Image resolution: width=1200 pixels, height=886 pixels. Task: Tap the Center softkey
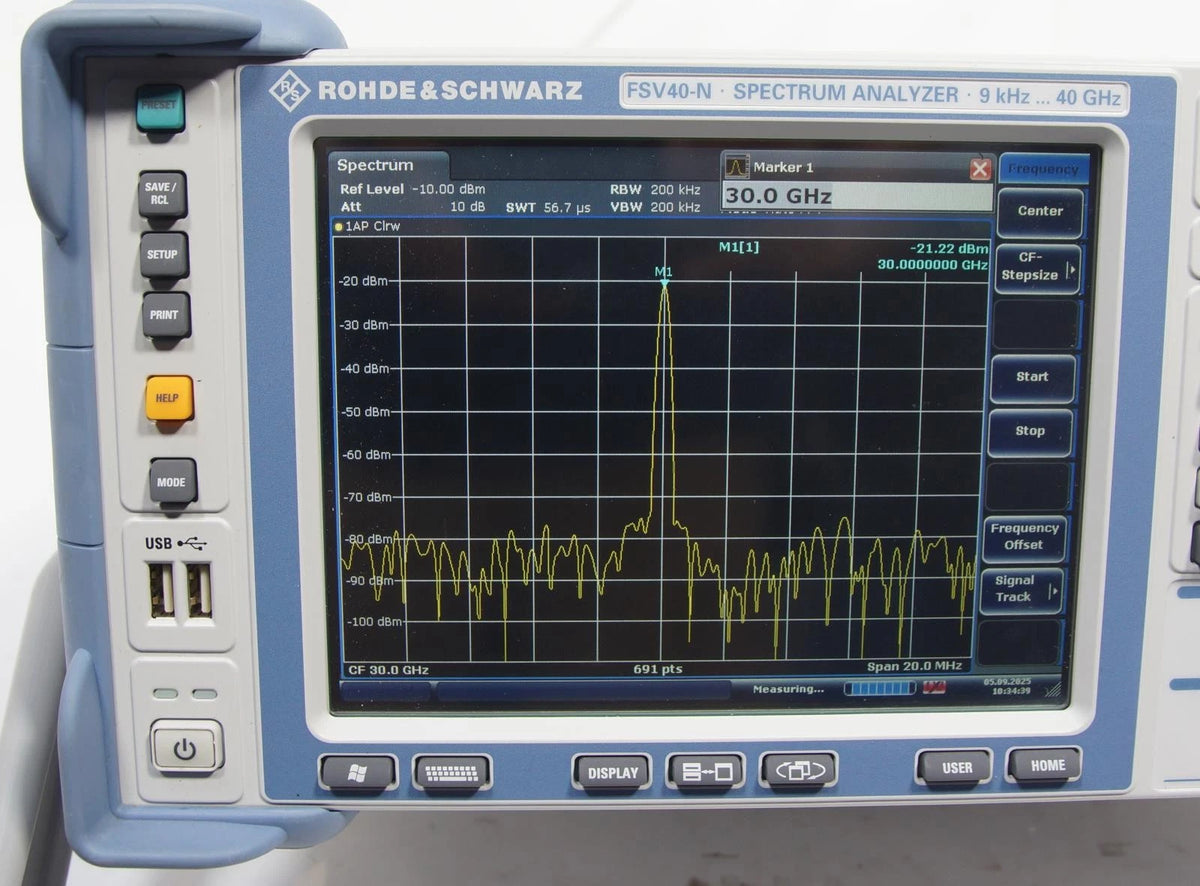1040,211
